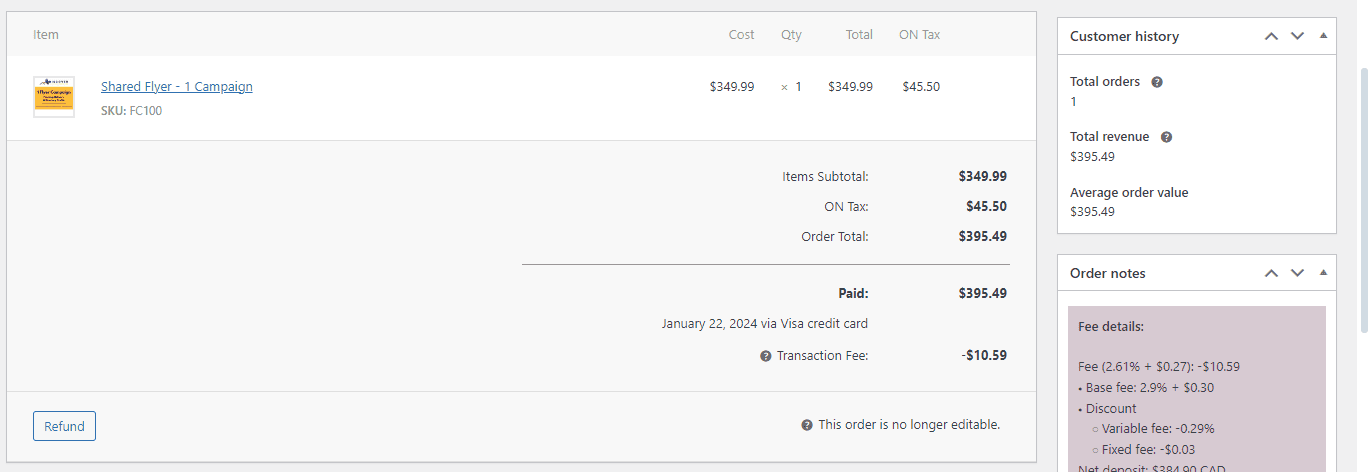Click the Item column header
This screenshot has height=472, width=1372.
click(x=46, y=35)
